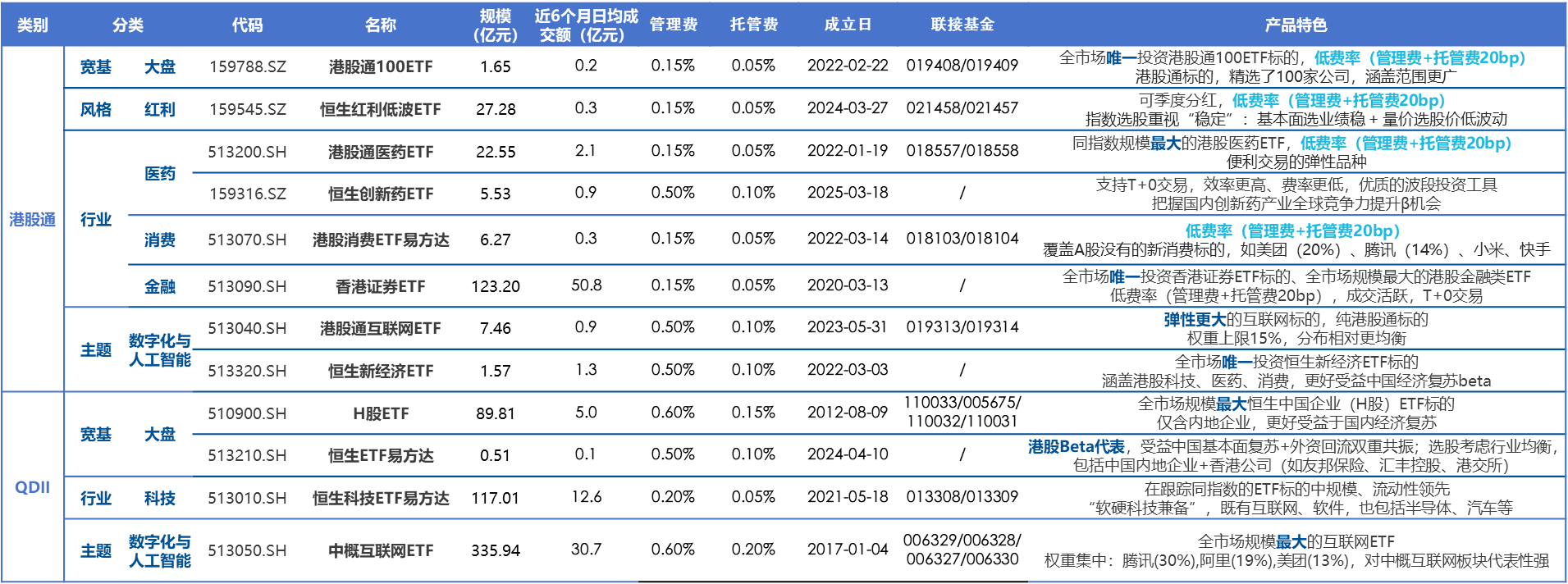Click the 医药 sub-category cell

tap(160, 173)
